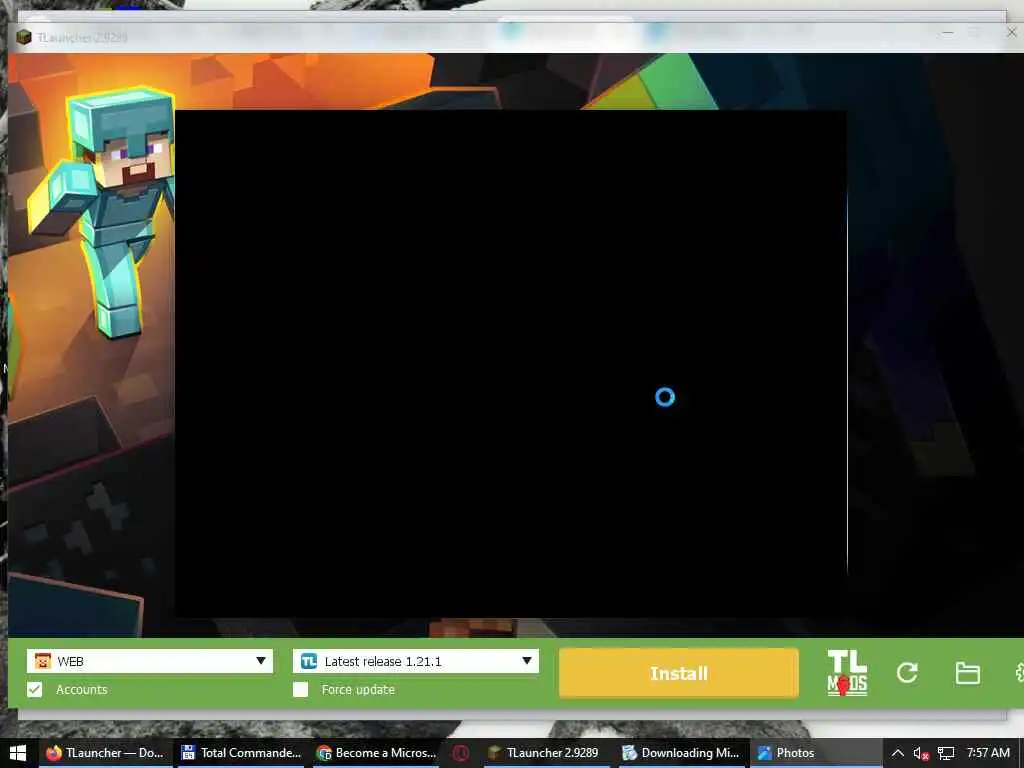Viewport: 1024px width, 768px height.
Task: Click the TL logo icon in the version dropdown
Action: click(309, 661)
